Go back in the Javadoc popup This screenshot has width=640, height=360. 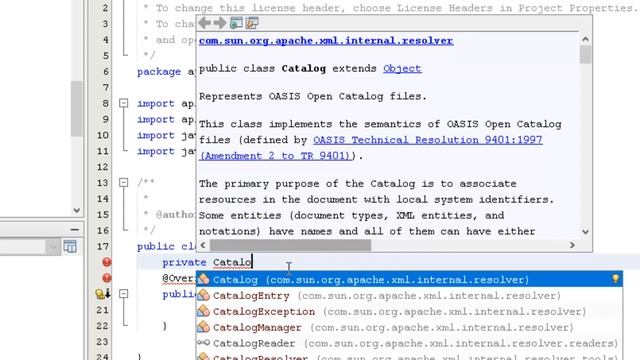pyautogui.click(x=204, y=23)
